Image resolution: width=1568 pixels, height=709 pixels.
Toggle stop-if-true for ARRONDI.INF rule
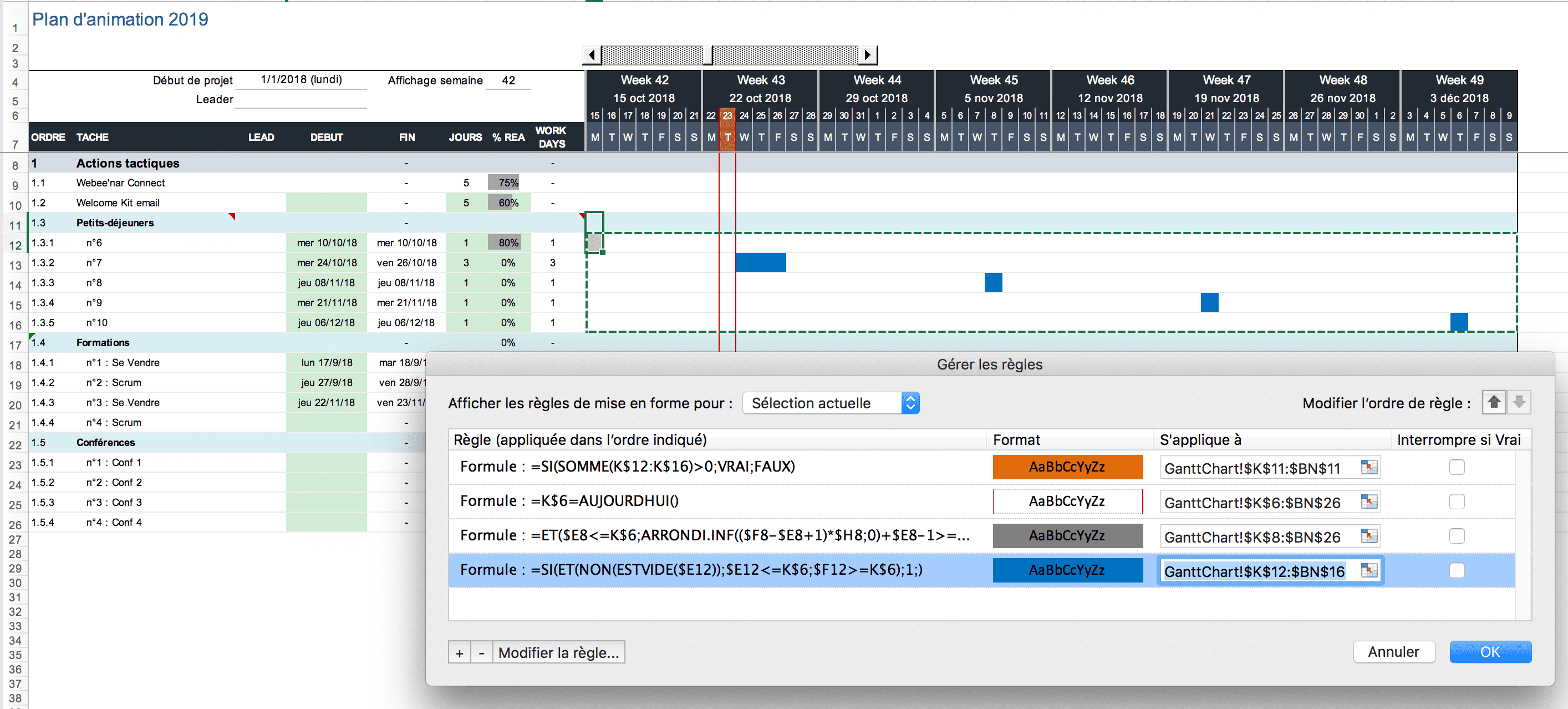coord(1456,536)
